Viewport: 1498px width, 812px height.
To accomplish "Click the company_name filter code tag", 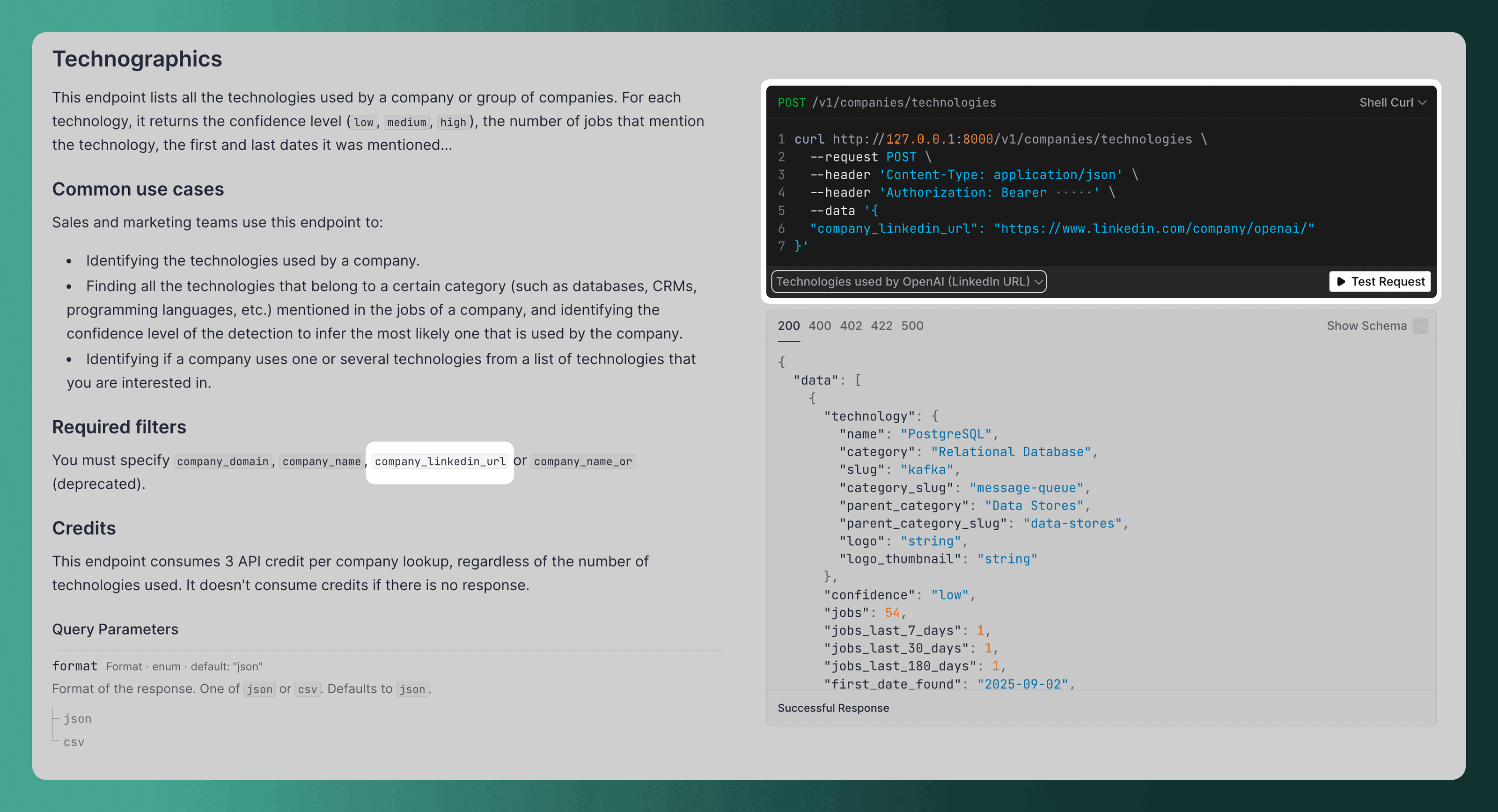I will pos(321,461).
